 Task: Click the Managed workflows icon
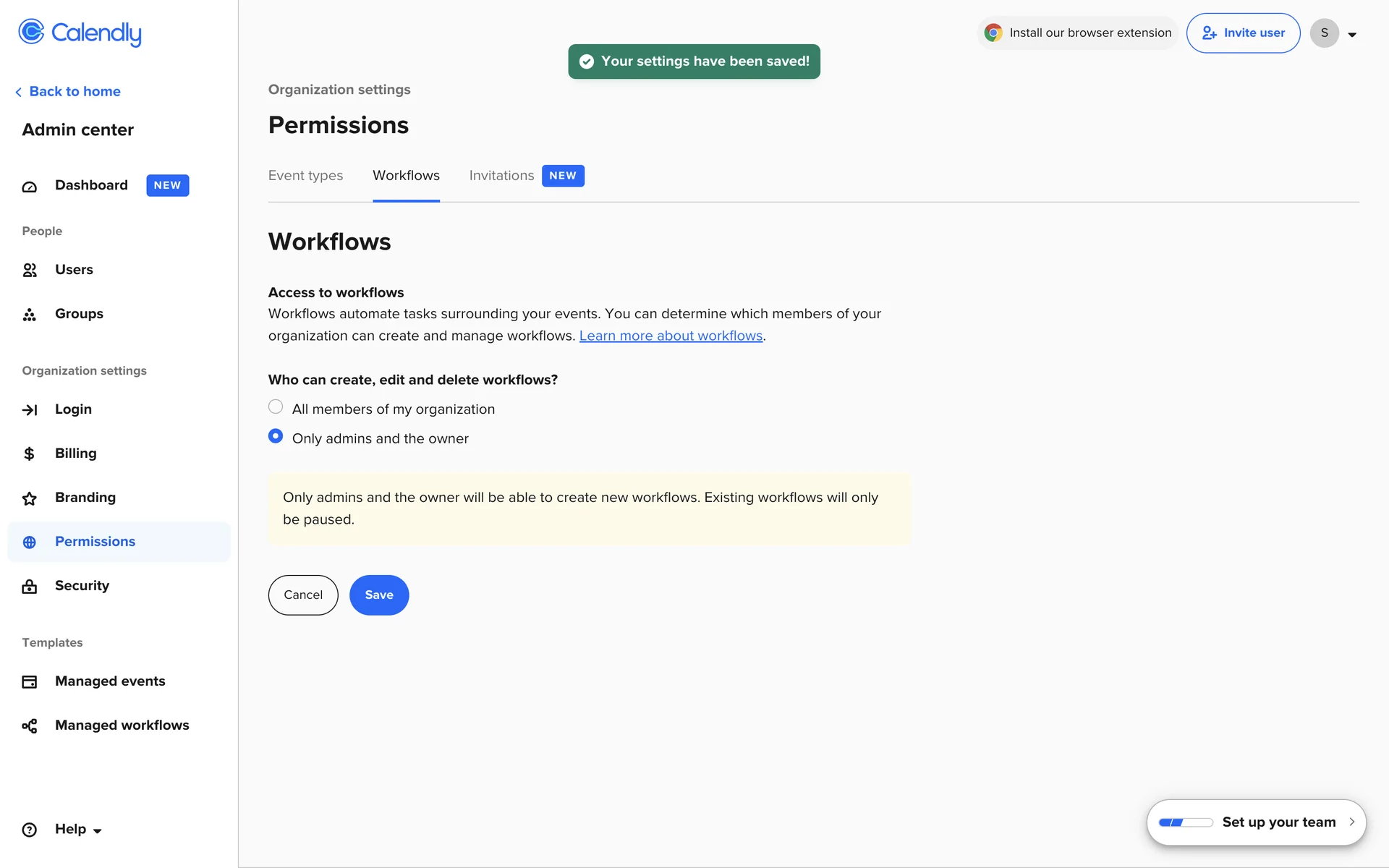[x=30, y=726]
